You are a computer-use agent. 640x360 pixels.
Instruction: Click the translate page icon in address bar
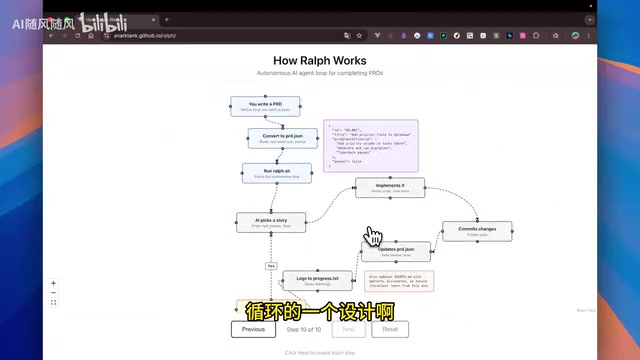point(347,36)
